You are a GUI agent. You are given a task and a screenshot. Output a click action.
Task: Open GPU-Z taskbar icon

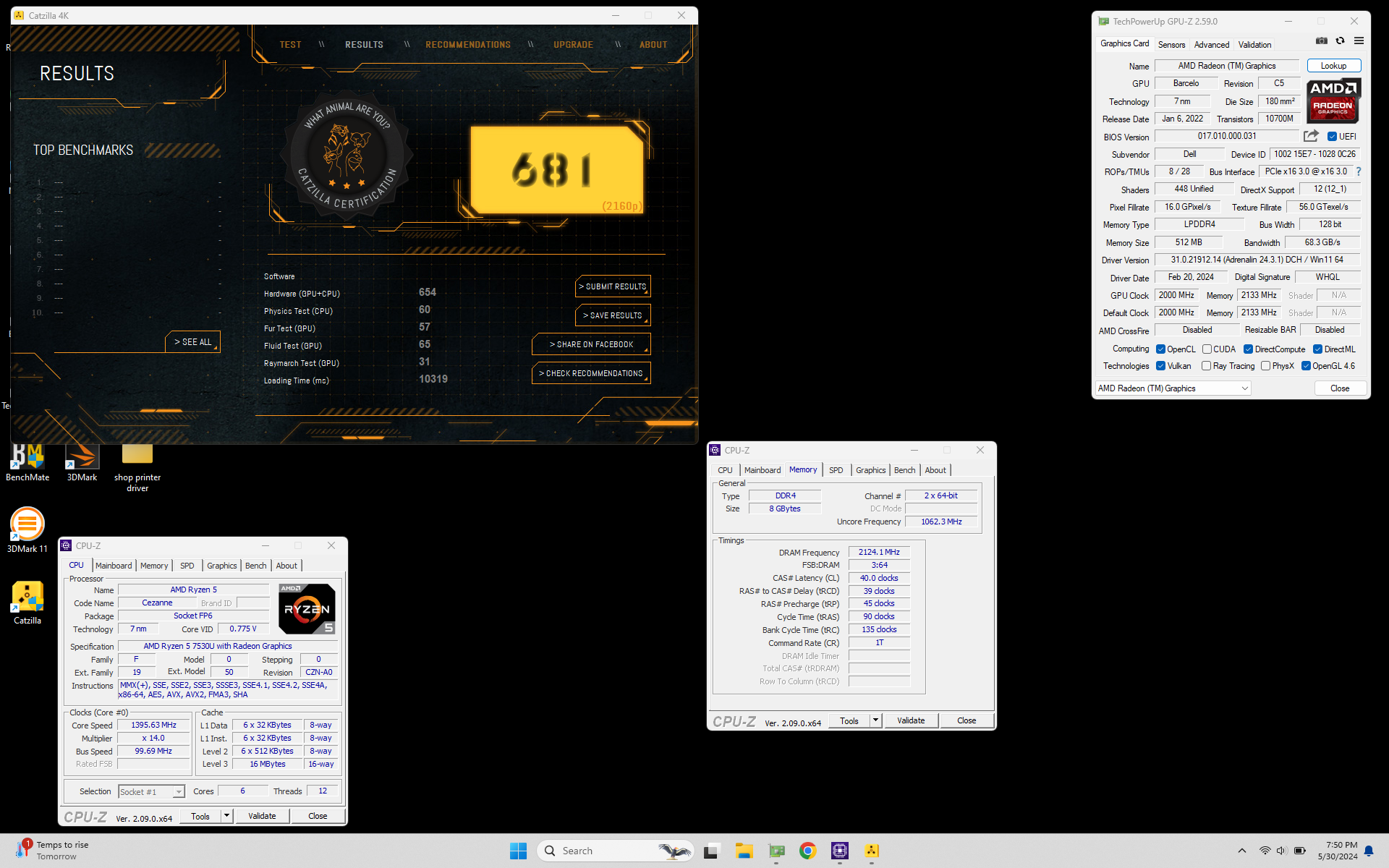pos(777,851)
